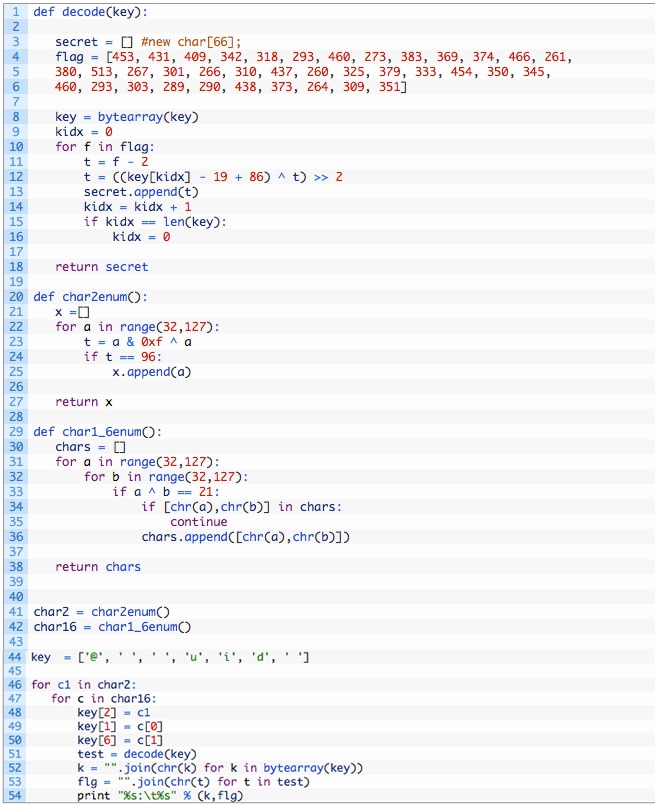This screenshot has width=655, height=805.
Task: Click line number 1 in the gutter
Action: point(16,11)
